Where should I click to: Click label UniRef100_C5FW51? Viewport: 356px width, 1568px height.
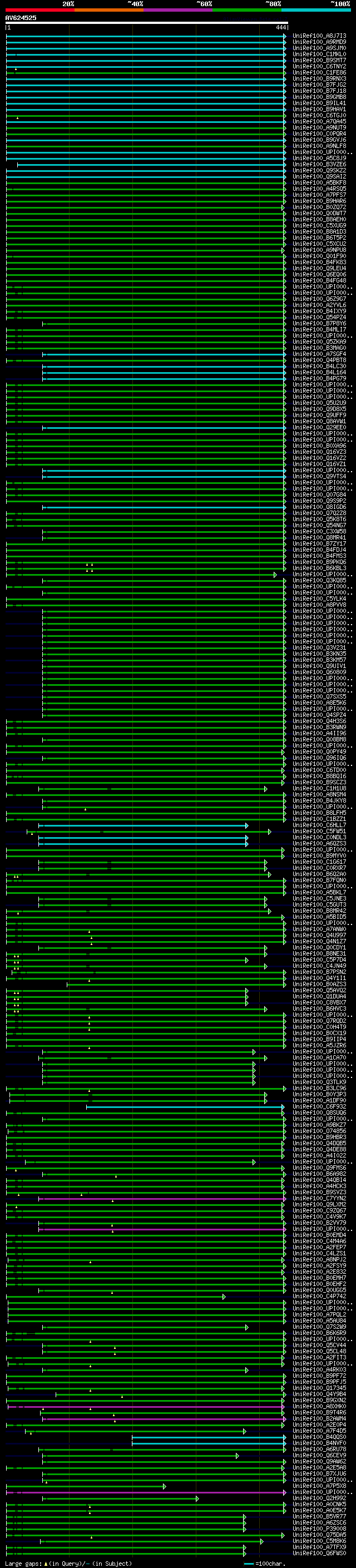pyautogui.click(x=319, y=831)
